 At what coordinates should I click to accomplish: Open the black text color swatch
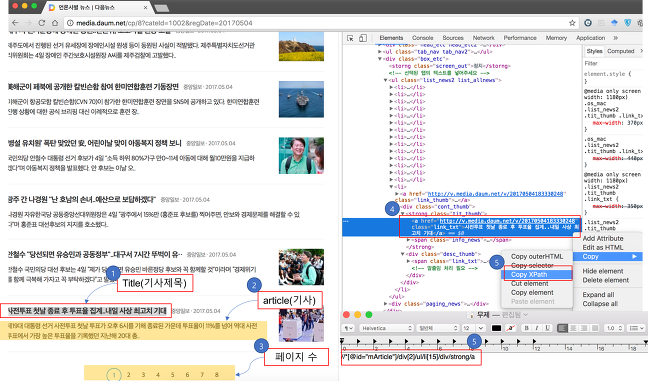click(x=496, y=328)
